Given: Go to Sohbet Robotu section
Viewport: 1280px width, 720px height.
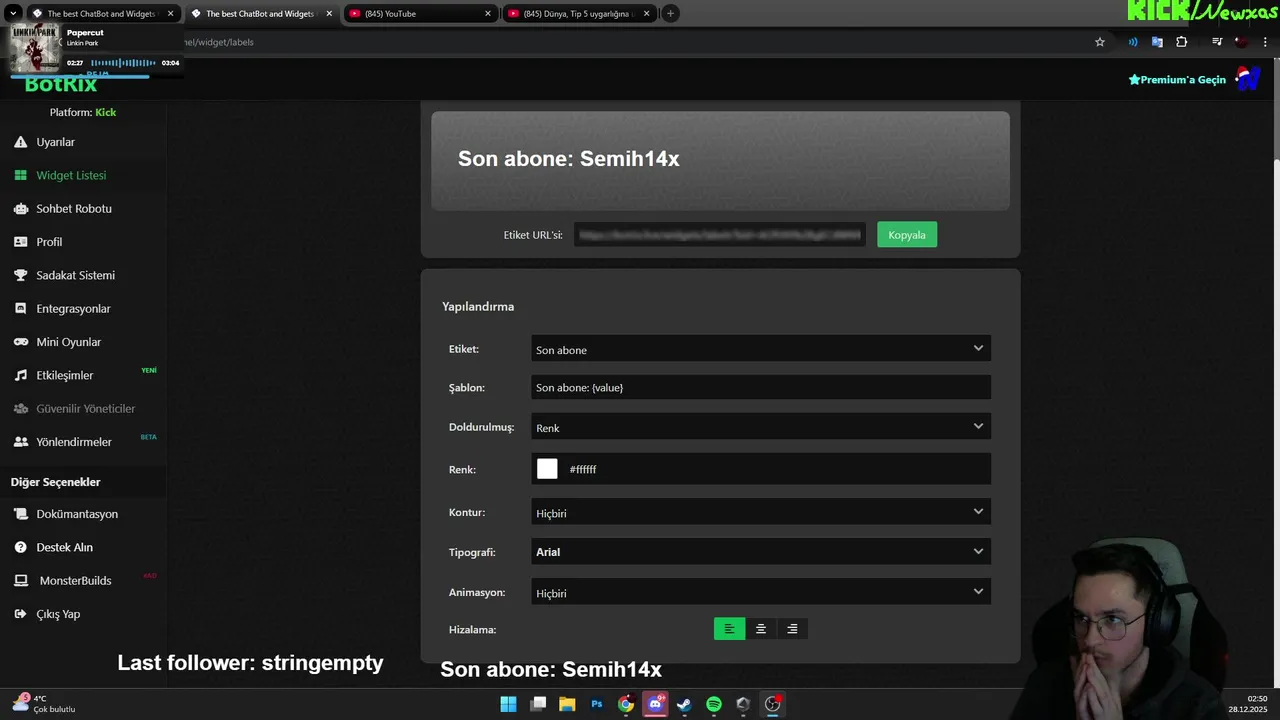Looking at the screenshot, I should tap(74, 209).
